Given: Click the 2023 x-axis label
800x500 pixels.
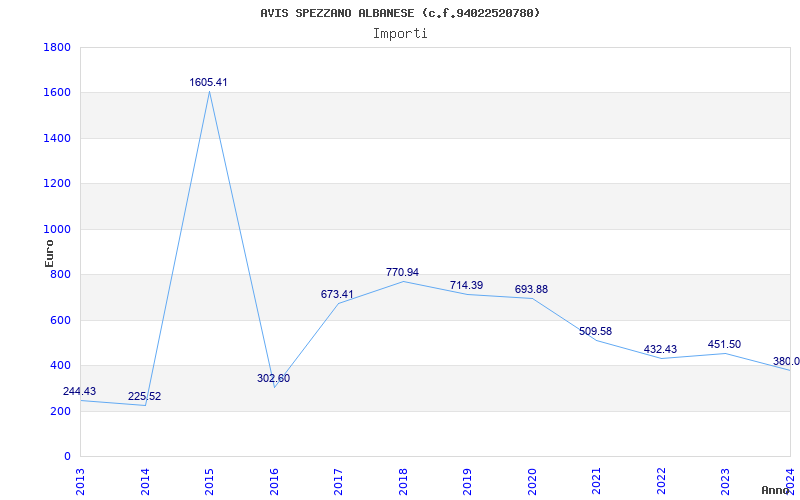Looking at the screenshot, I should pyautogui.click(x=726, y=481).
